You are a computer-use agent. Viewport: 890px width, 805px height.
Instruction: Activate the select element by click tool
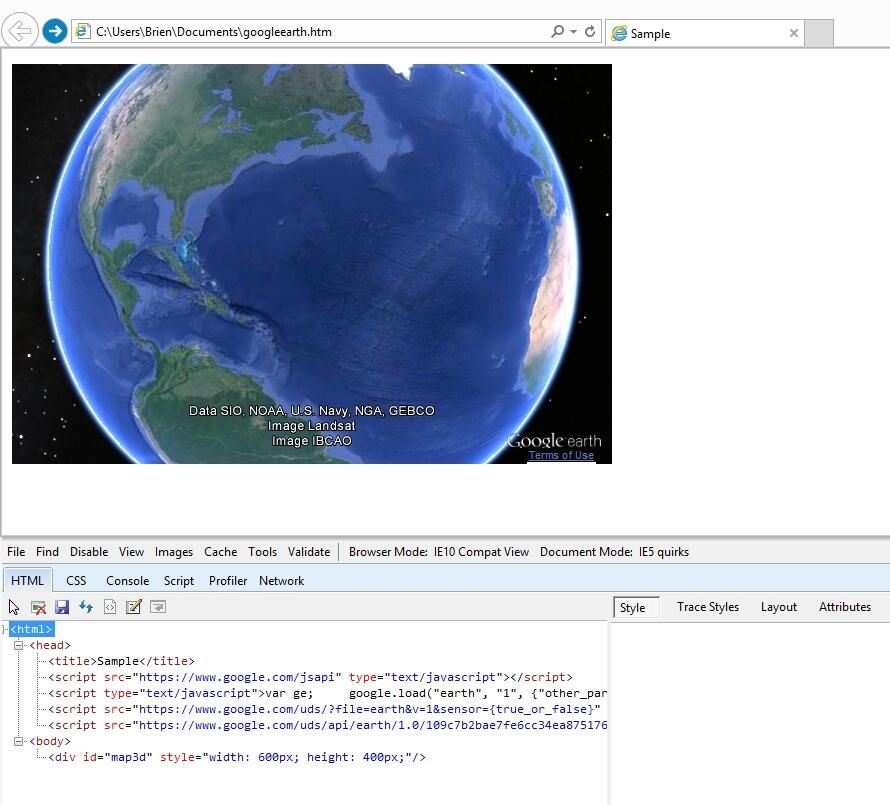point(13,607)
